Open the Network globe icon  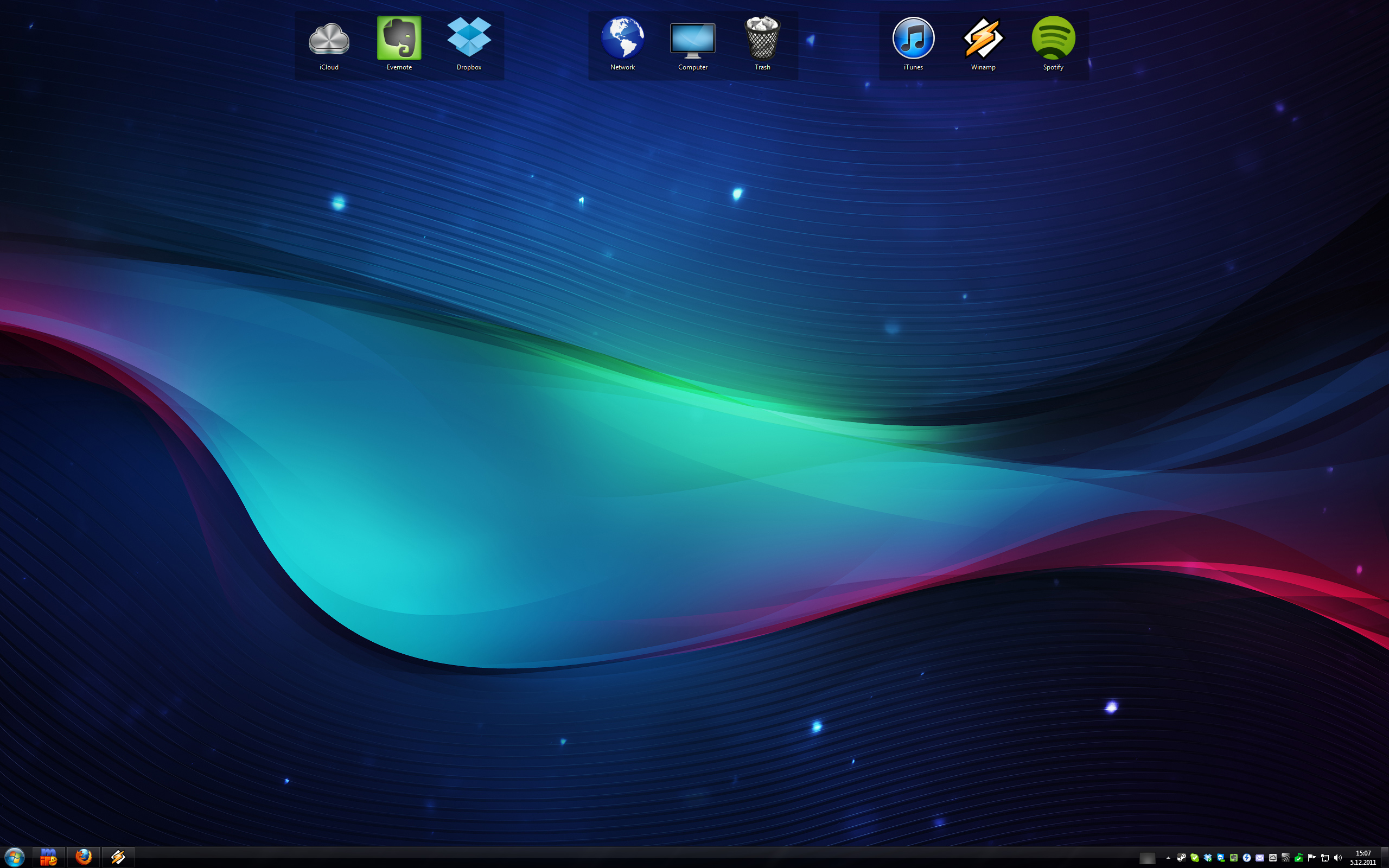coord(623,39)
